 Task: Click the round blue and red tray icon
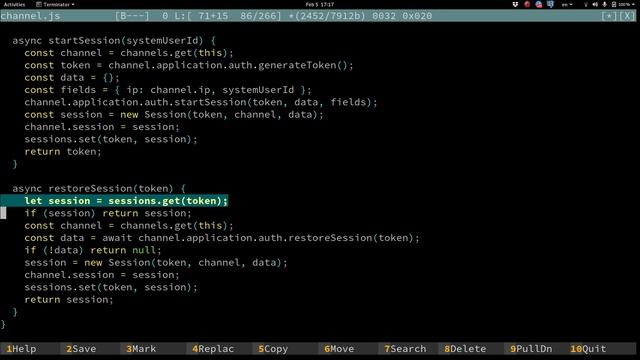tap(539, 4)
